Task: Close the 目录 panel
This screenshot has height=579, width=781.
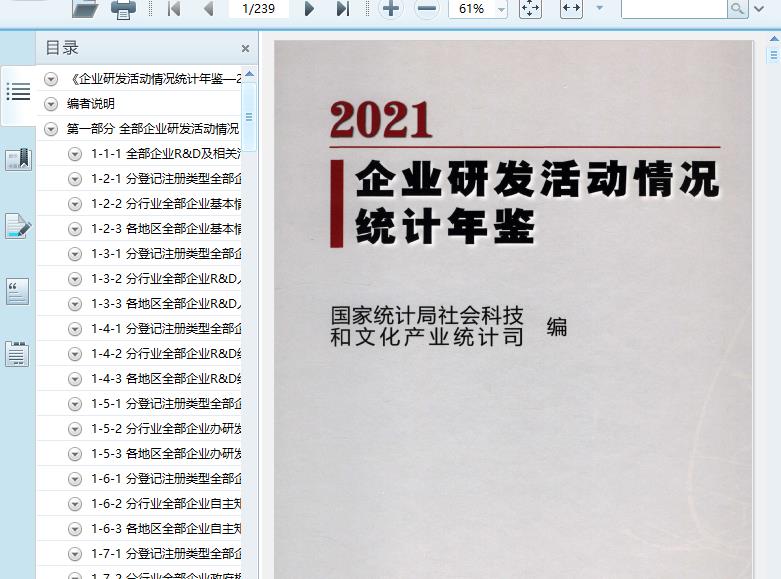Action: pos(245,48)
